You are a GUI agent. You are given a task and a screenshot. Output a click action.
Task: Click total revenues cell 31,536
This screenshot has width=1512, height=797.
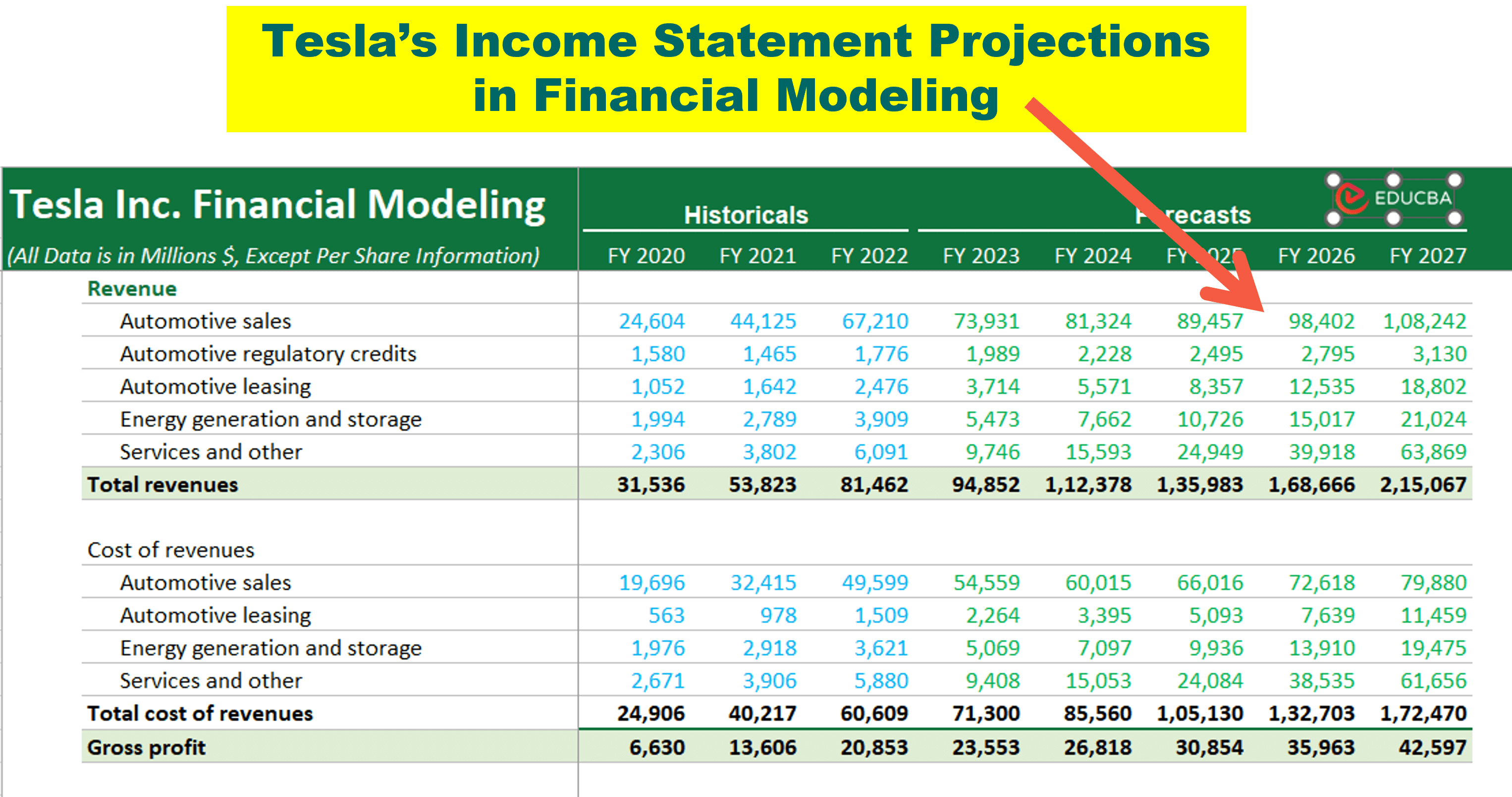click(x=651, y=485)
